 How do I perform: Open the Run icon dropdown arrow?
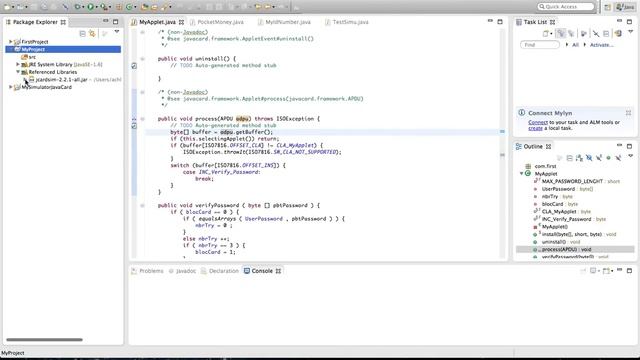click(96, 7)
